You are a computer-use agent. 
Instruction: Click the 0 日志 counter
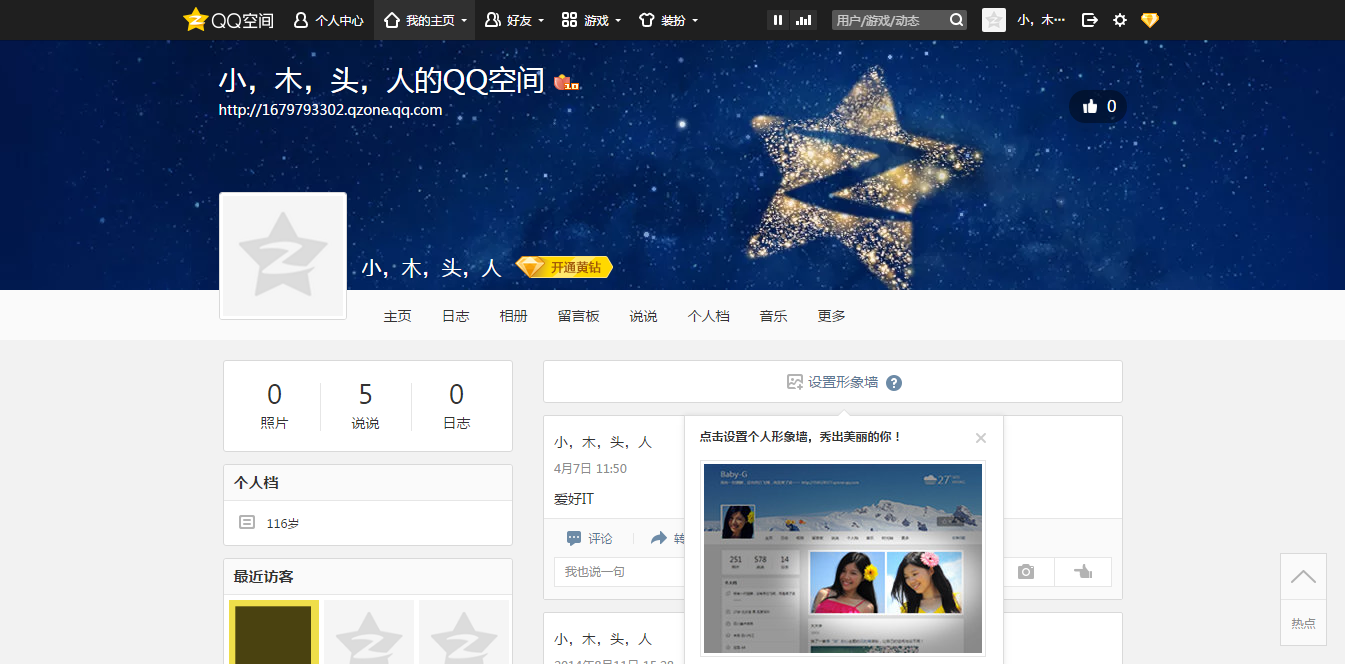pyautogui.click(x=456, y=406)
